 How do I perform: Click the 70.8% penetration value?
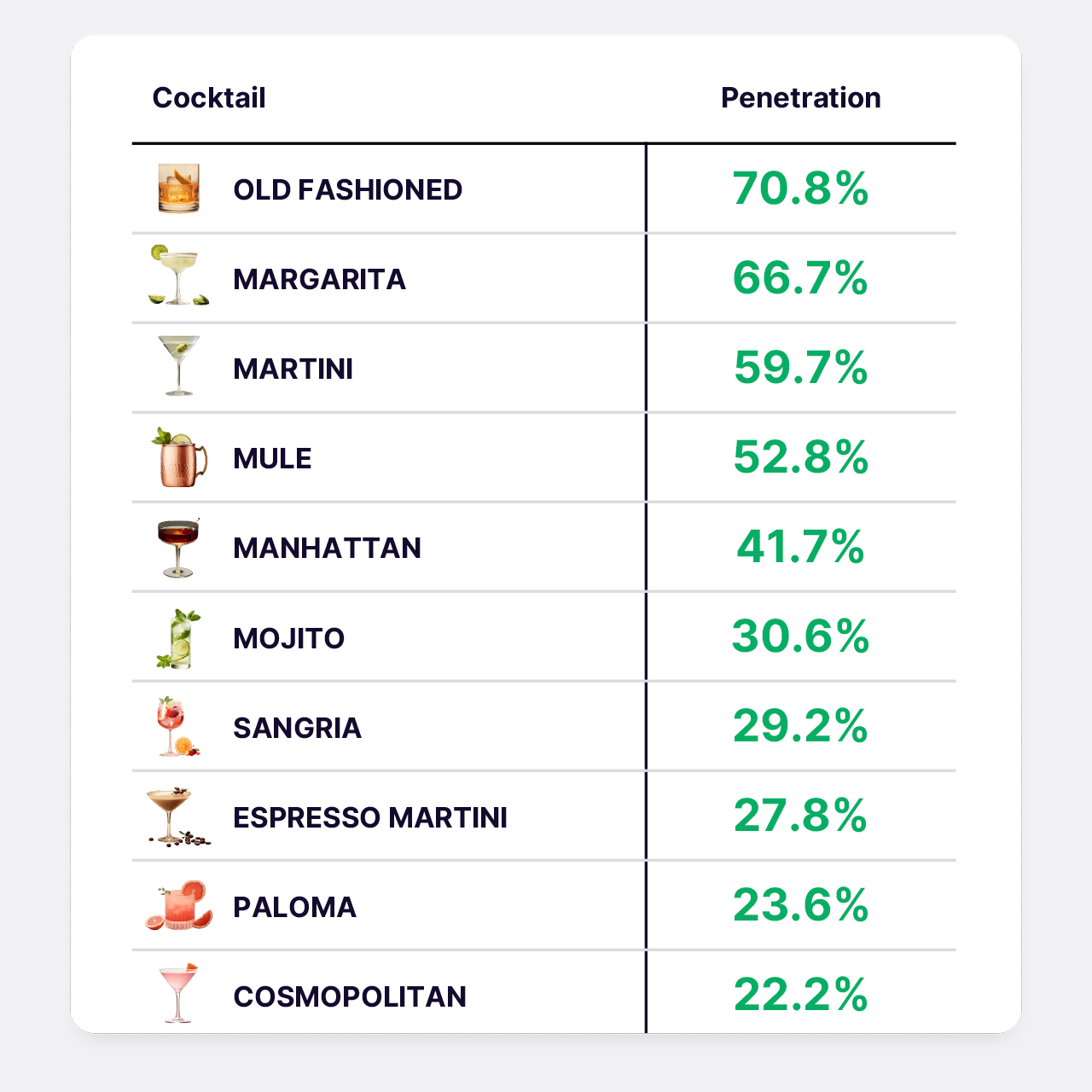coord(800,189)
